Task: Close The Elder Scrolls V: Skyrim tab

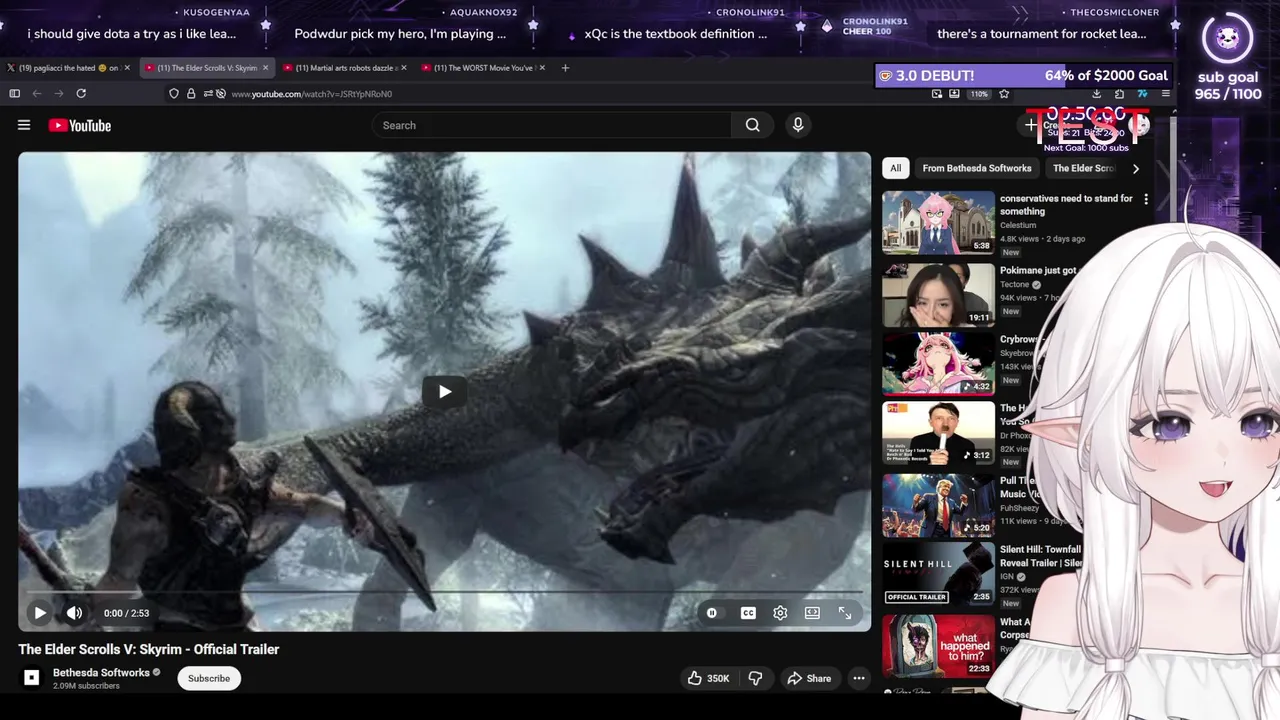Action: tap(265, 68)
